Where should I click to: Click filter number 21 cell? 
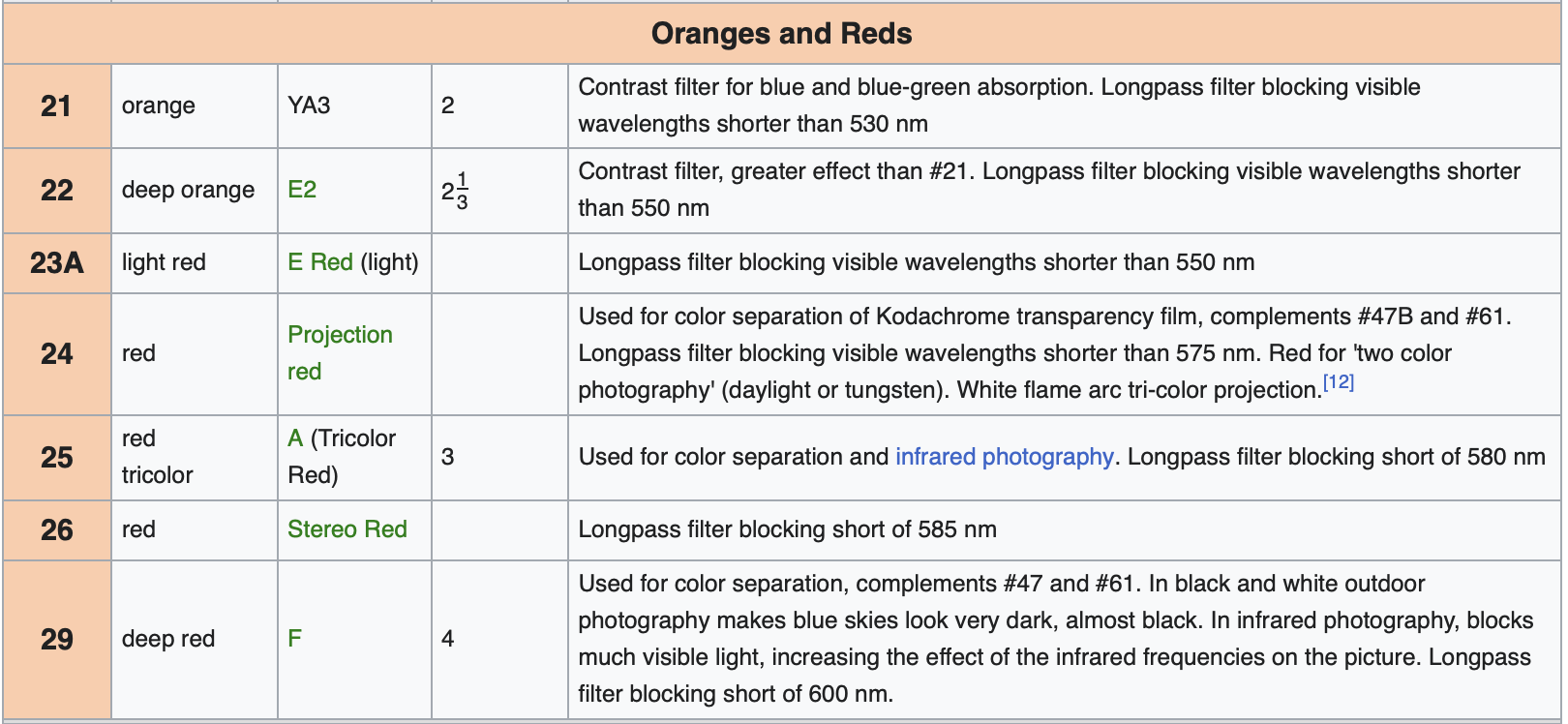[57, 106]
